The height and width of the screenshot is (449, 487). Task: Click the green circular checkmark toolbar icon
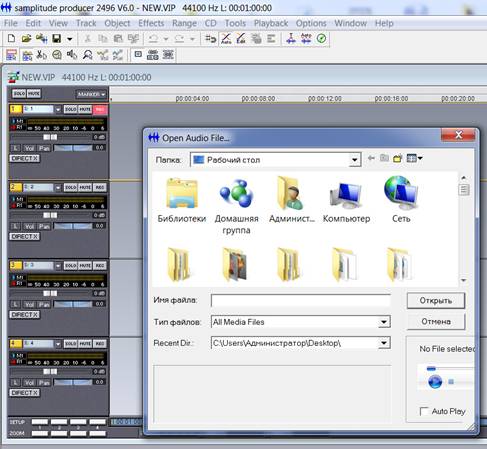point(321,39)
